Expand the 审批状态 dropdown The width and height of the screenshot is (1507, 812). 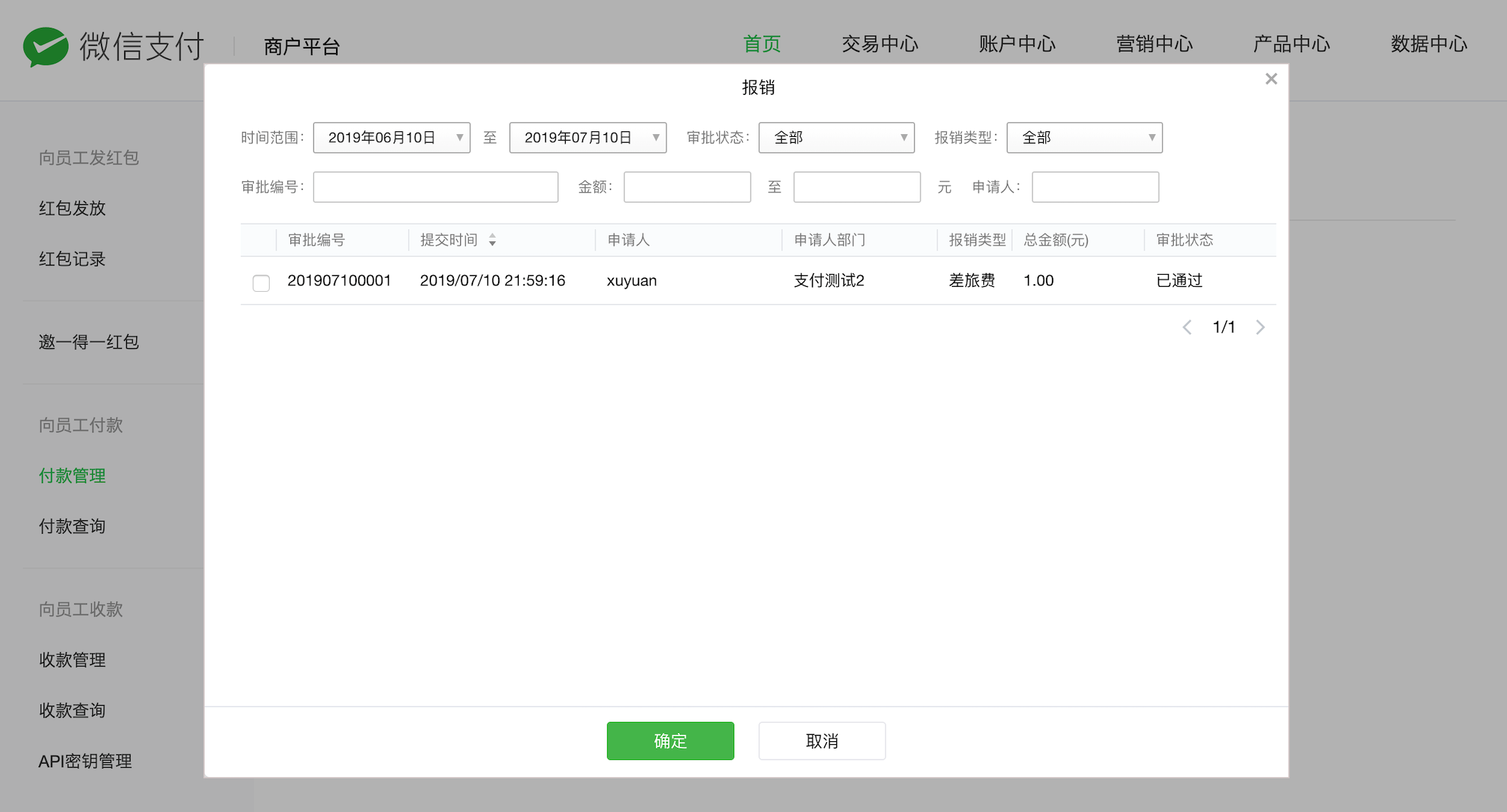[x=836, y=138]
